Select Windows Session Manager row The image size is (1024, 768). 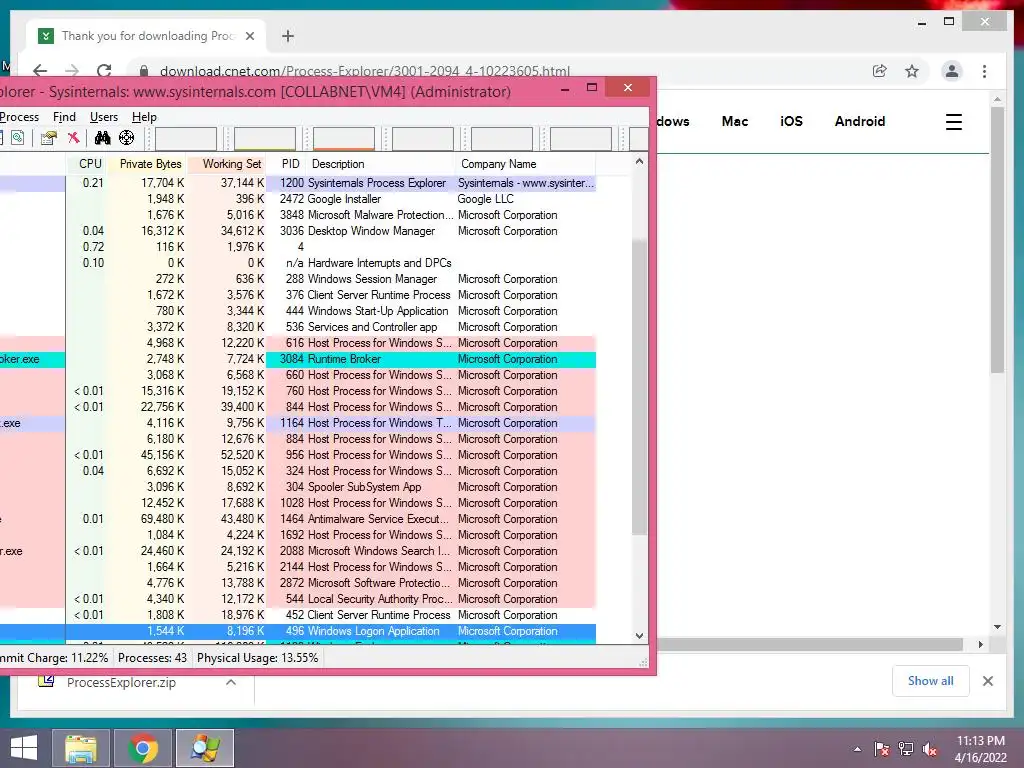pos(298,279)
